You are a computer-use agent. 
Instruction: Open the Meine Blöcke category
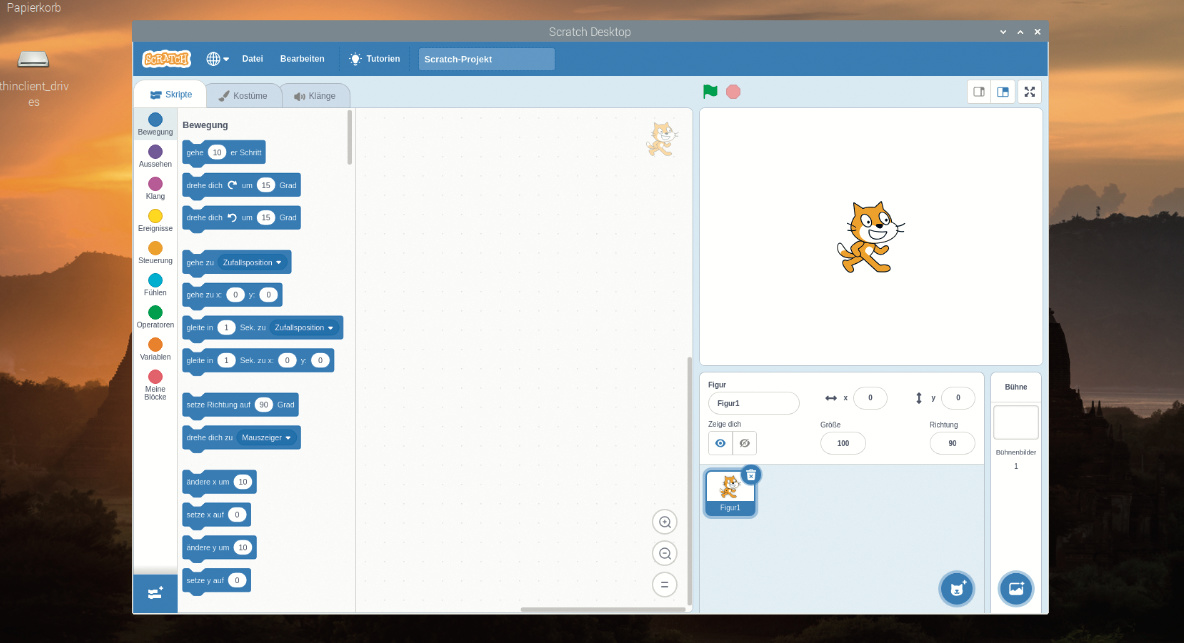coord(156,385)
